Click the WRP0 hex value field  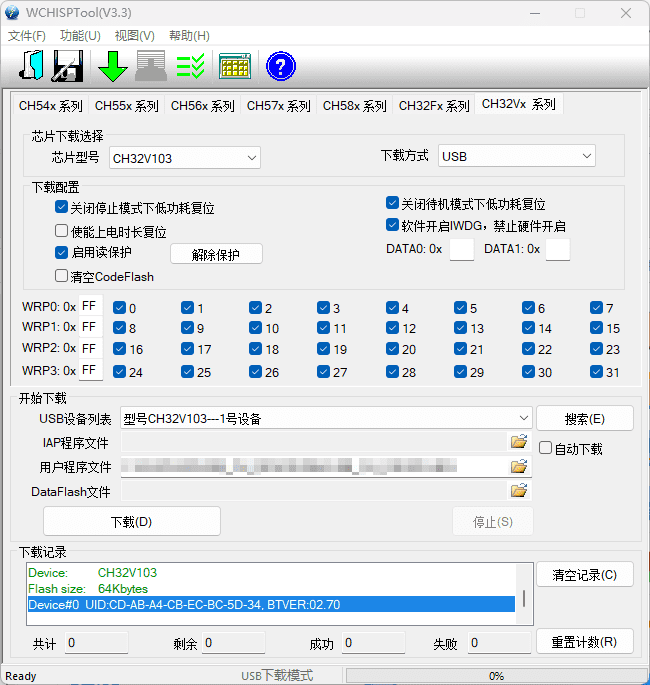pyautogui.click(x=90, y=306)
